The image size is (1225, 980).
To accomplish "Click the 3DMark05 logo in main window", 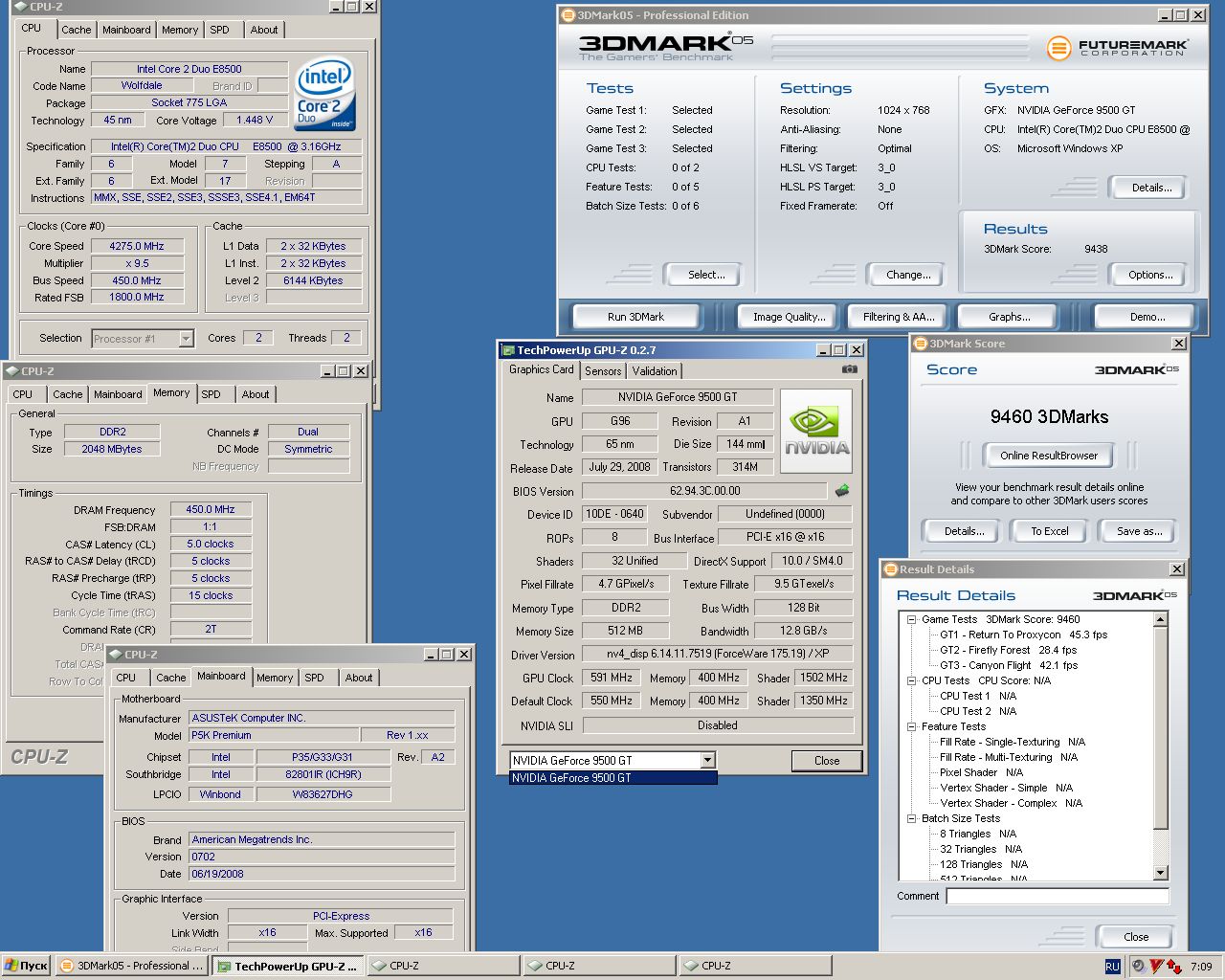I will tap(666, 46).
